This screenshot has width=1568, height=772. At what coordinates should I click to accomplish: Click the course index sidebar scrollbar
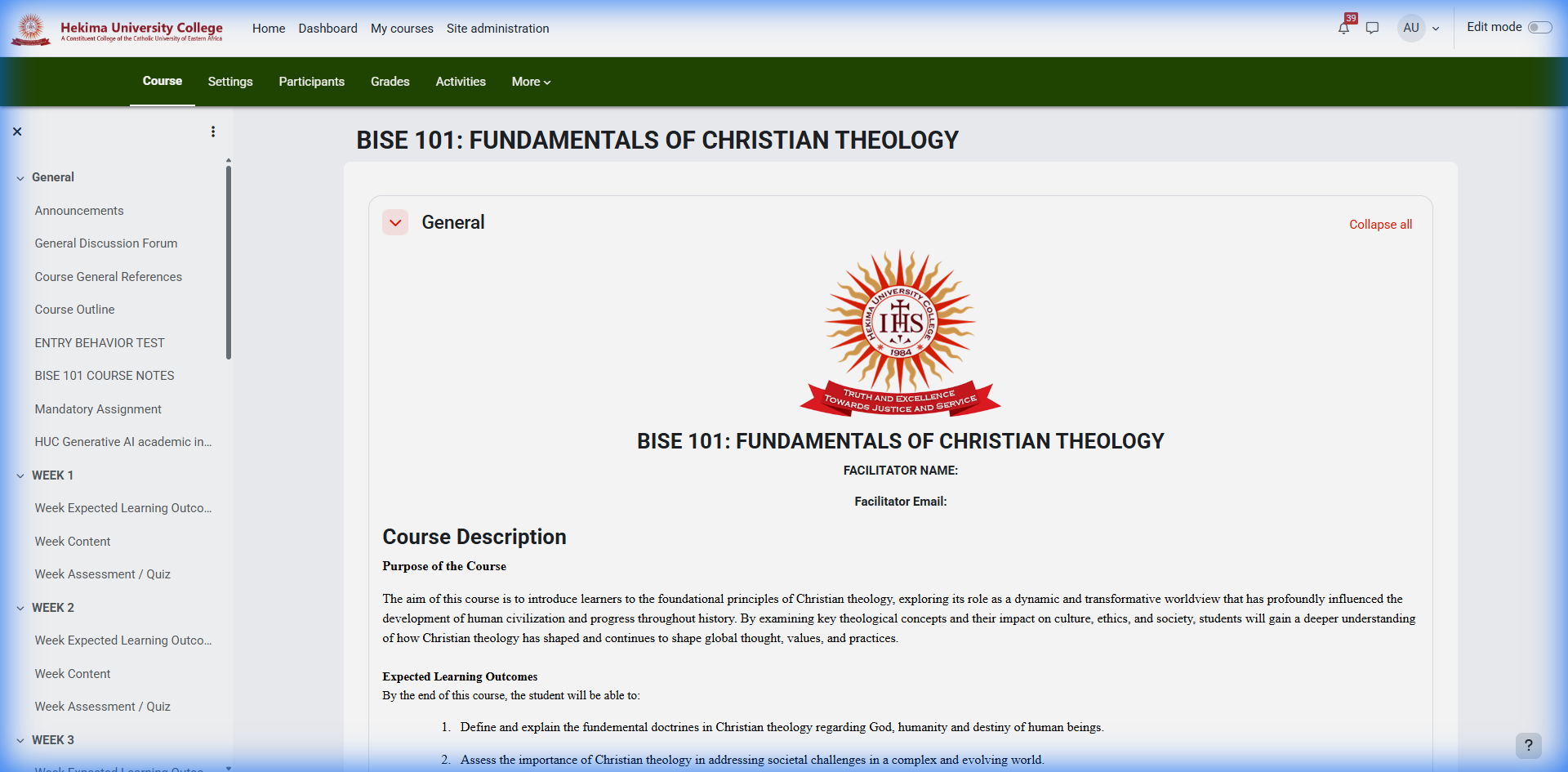coord(229,262)
